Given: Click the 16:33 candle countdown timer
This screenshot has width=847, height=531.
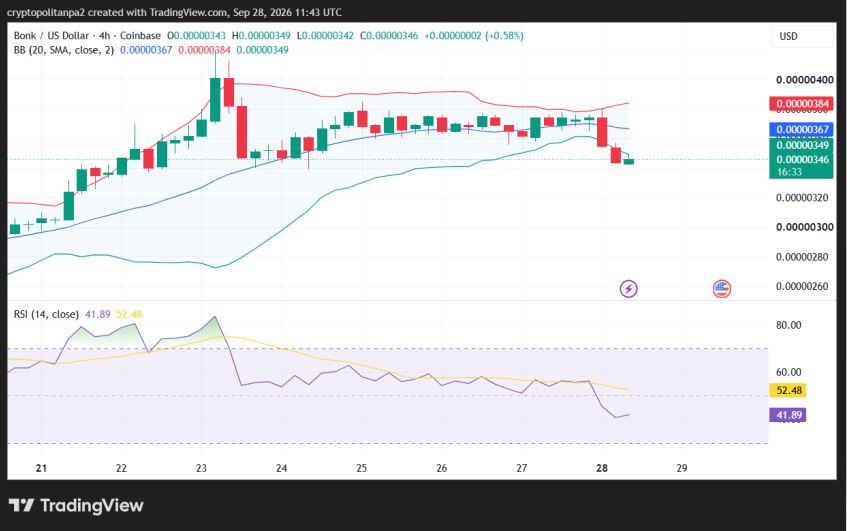Looking at the screenshot, I should 789,172.
